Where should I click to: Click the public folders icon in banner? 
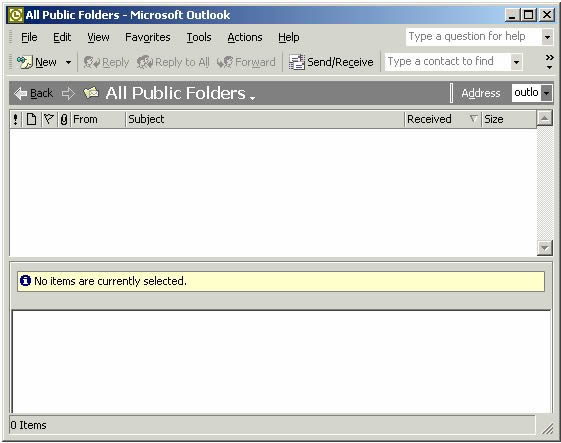click(x=91, y=93)
